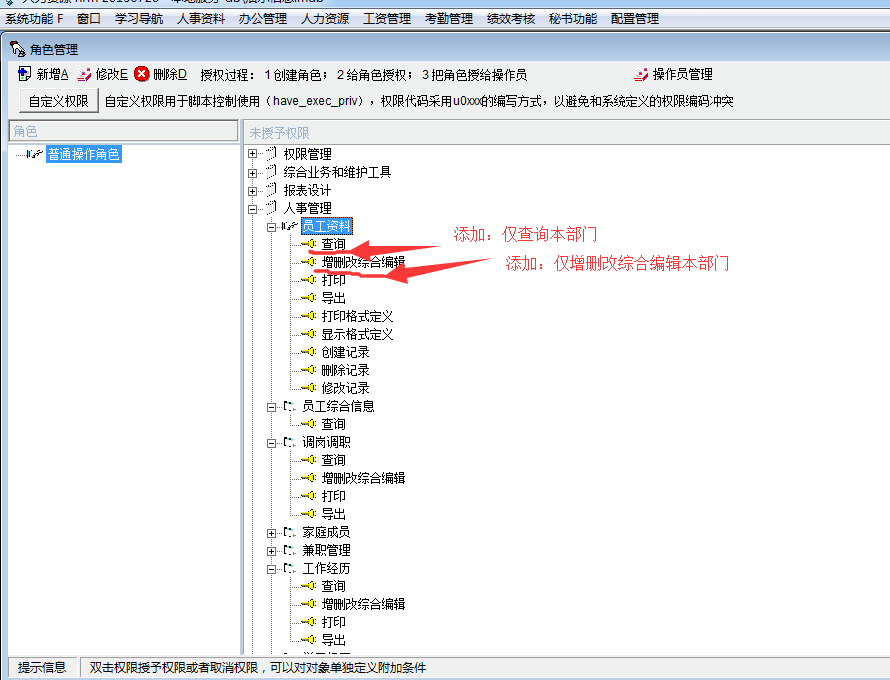
Task: Click the role icon before 普通操作角色
Action: click(x=34, y=154)
